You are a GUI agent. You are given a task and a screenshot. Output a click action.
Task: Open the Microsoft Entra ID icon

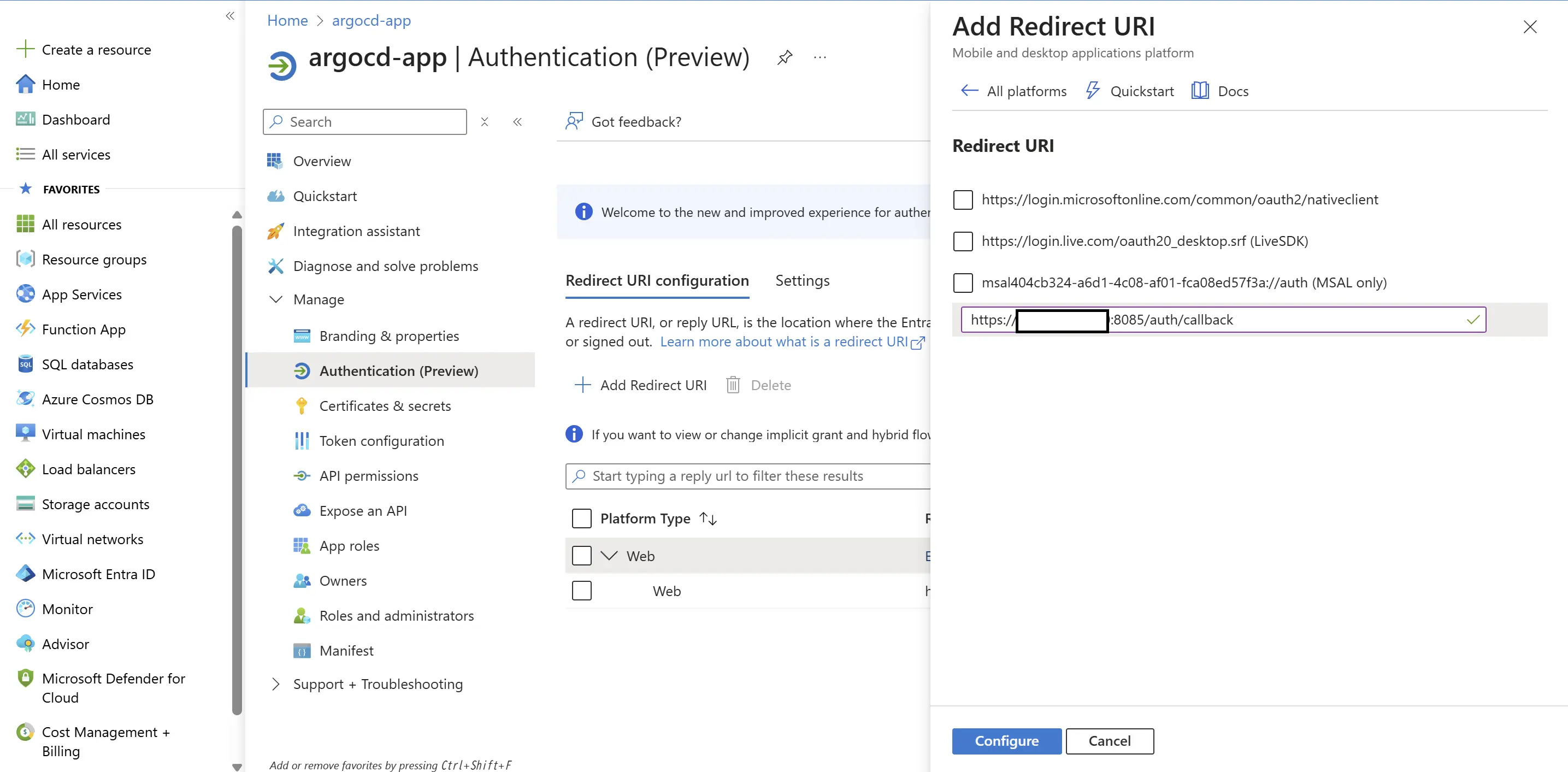point(25,574)
